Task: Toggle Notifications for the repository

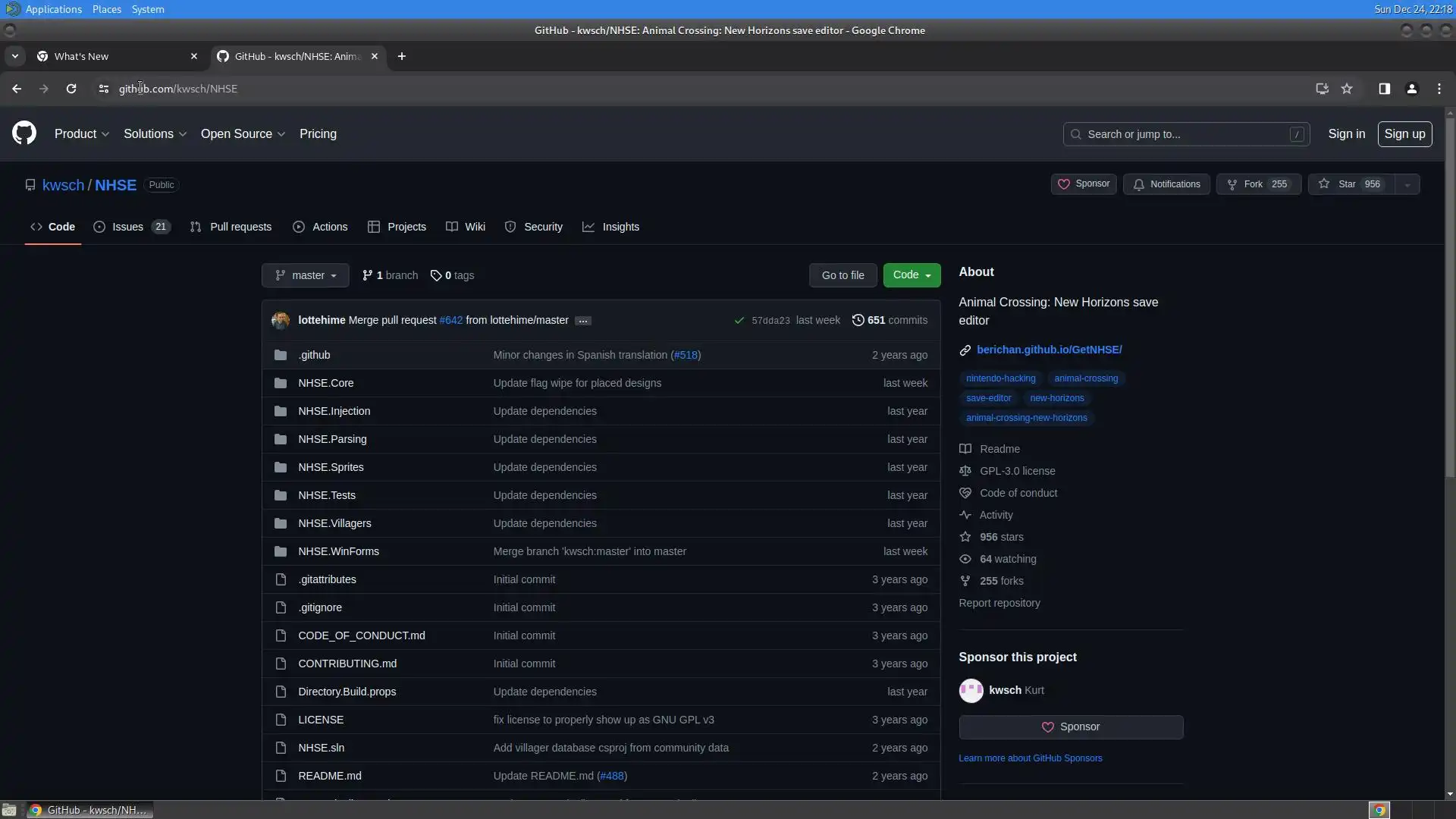Action: pyautogui.click(x=1166, y=184)
